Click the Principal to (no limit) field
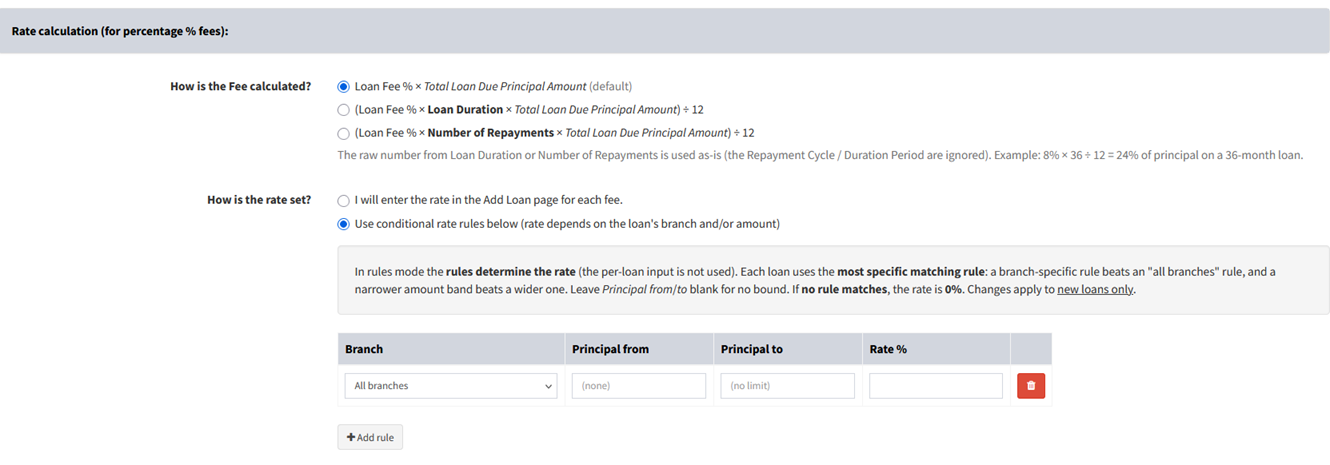The height and width of the screenshot is (465, 1330). tap(788, 386)
